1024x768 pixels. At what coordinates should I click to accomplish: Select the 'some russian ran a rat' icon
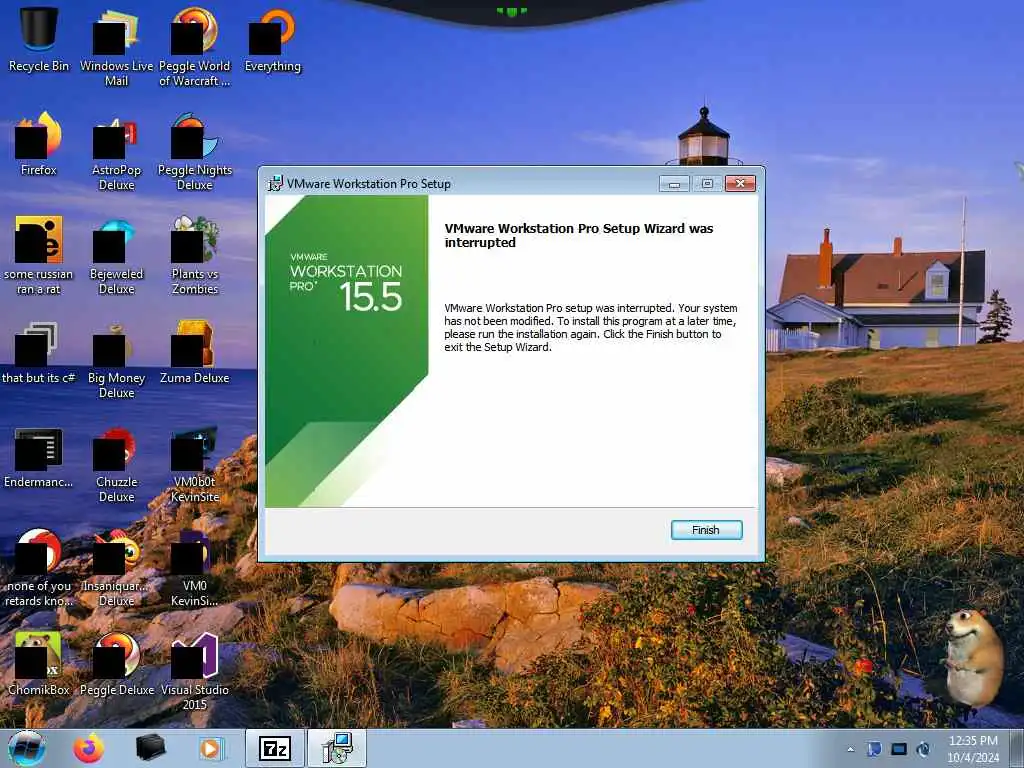[39, 255]
